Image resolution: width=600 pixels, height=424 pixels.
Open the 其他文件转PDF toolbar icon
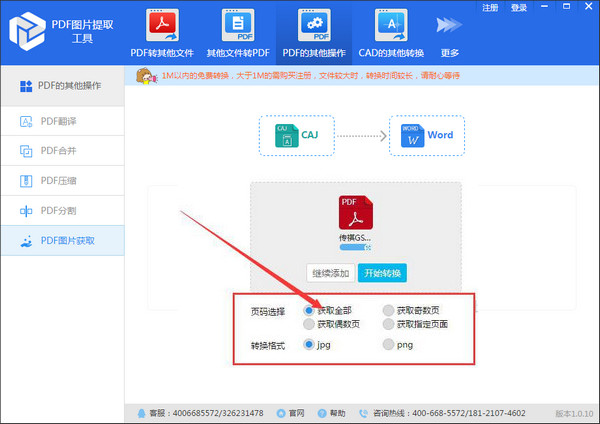pos(238,25)
